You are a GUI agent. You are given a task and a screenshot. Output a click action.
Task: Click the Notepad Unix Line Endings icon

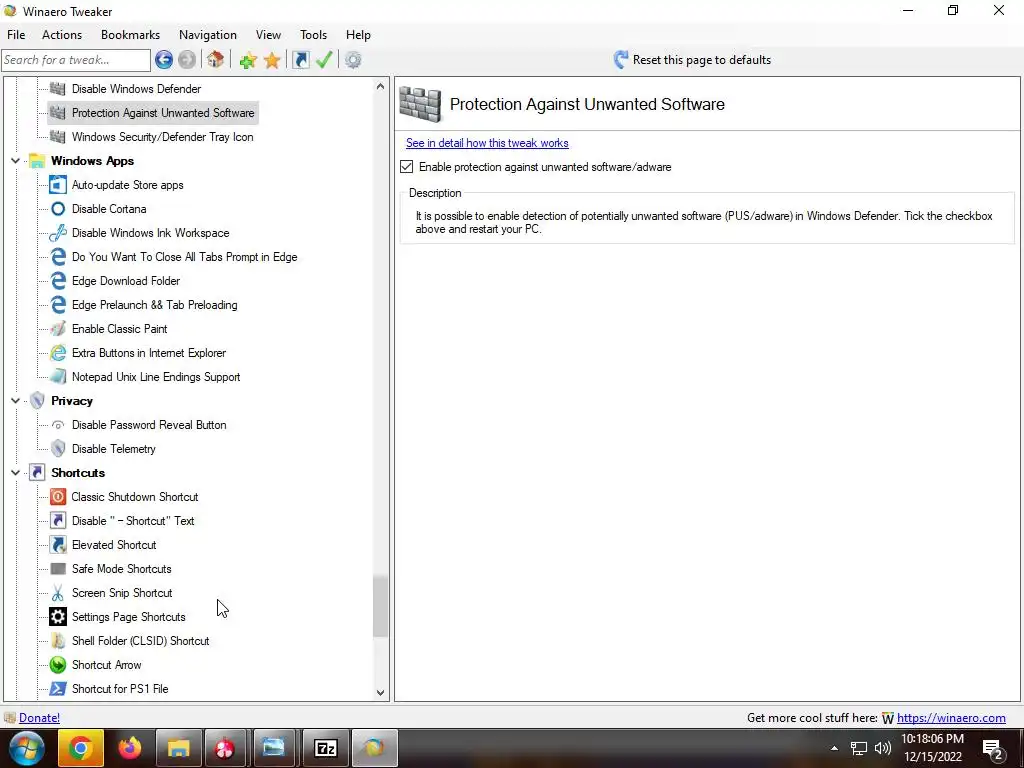58,377
